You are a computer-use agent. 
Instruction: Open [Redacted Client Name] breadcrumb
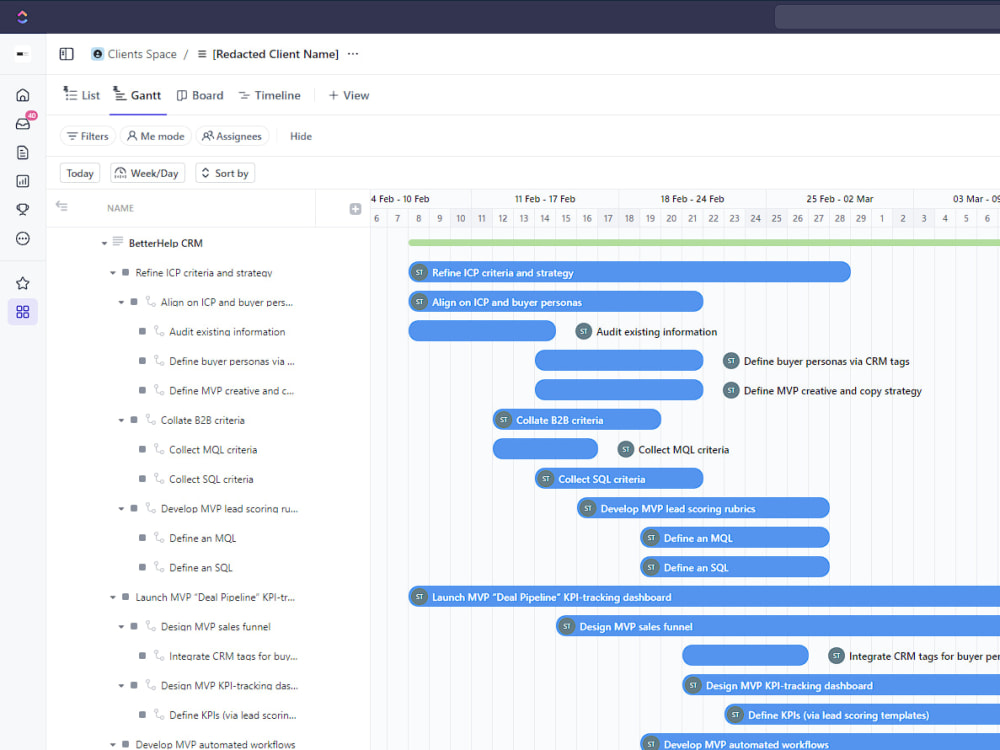click(x=276, y=54)
